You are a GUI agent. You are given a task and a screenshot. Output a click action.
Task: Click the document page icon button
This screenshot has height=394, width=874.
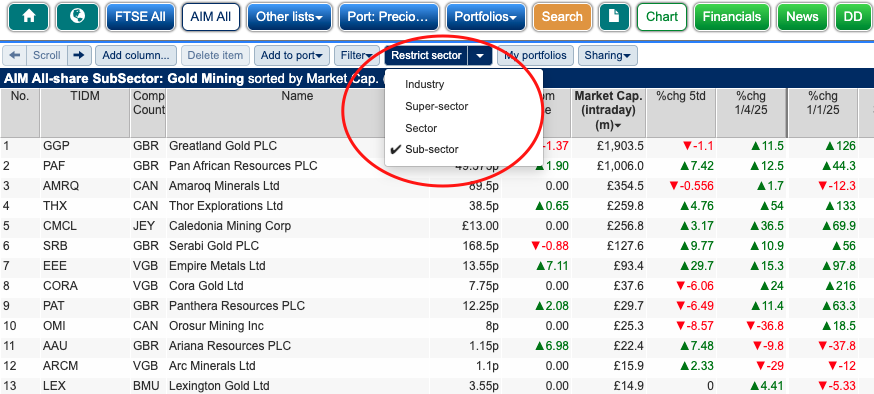[614, 17]
